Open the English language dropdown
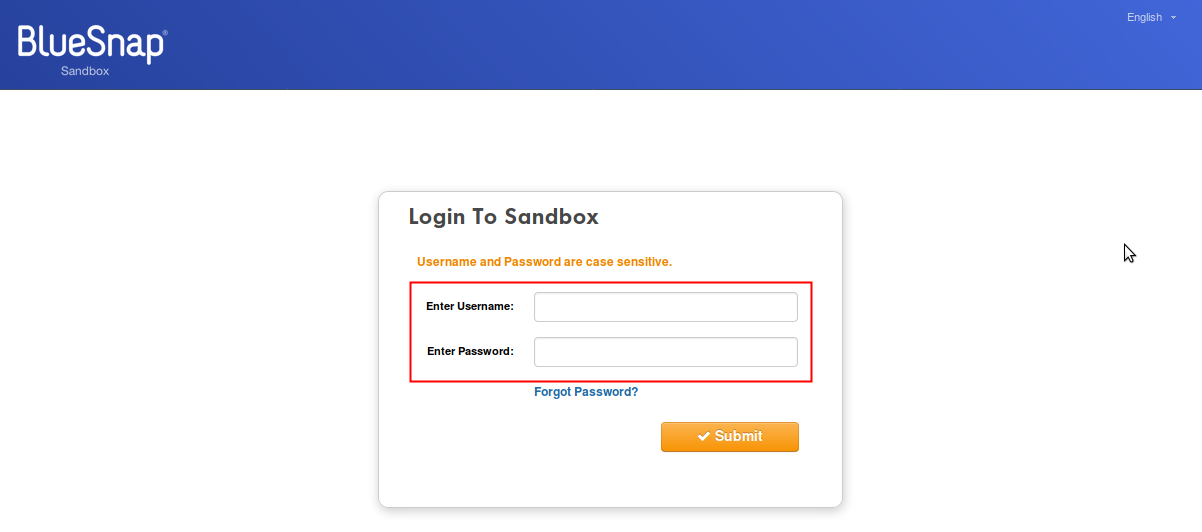Screen dimensions: 1202x532 pyautogui.click(x=1144, y=17)
